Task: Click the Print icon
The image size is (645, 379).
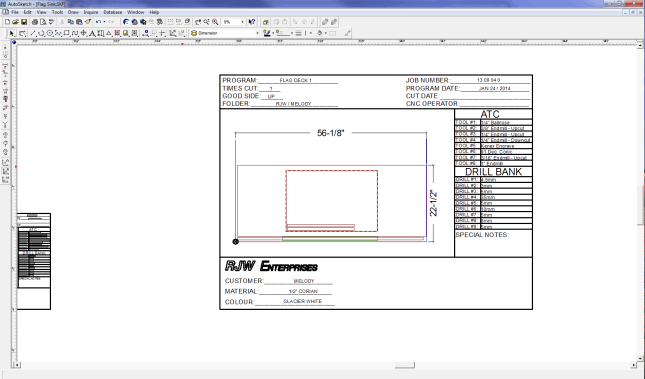Action: click(35, 22)
